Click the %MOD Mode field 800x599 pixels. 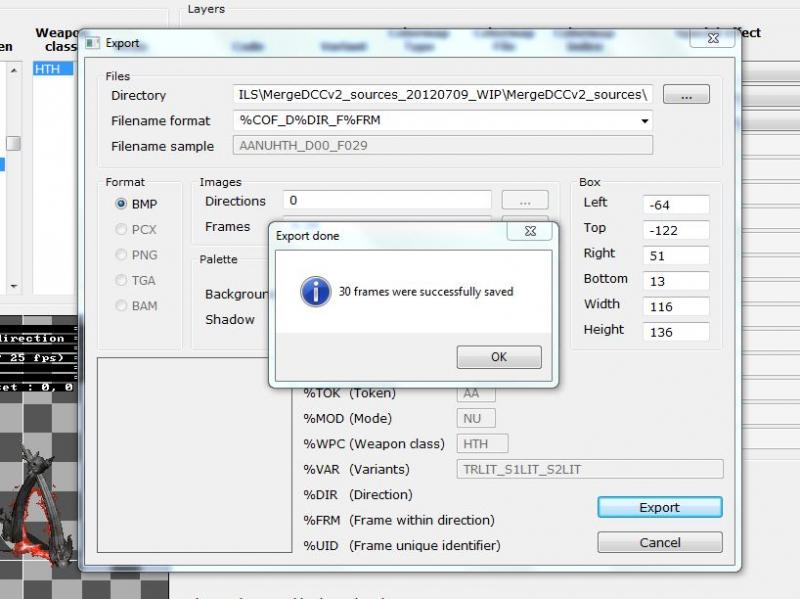click(476, 418)
